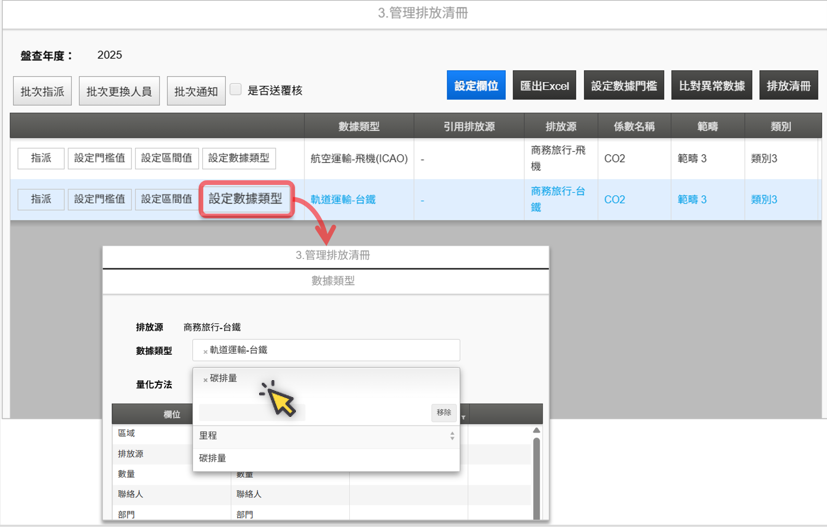827x527 pixels.
Task: Remove the 軌道運輸-台鐵 tag via its x
Action: pyautogui.click(x=205, y=352)
